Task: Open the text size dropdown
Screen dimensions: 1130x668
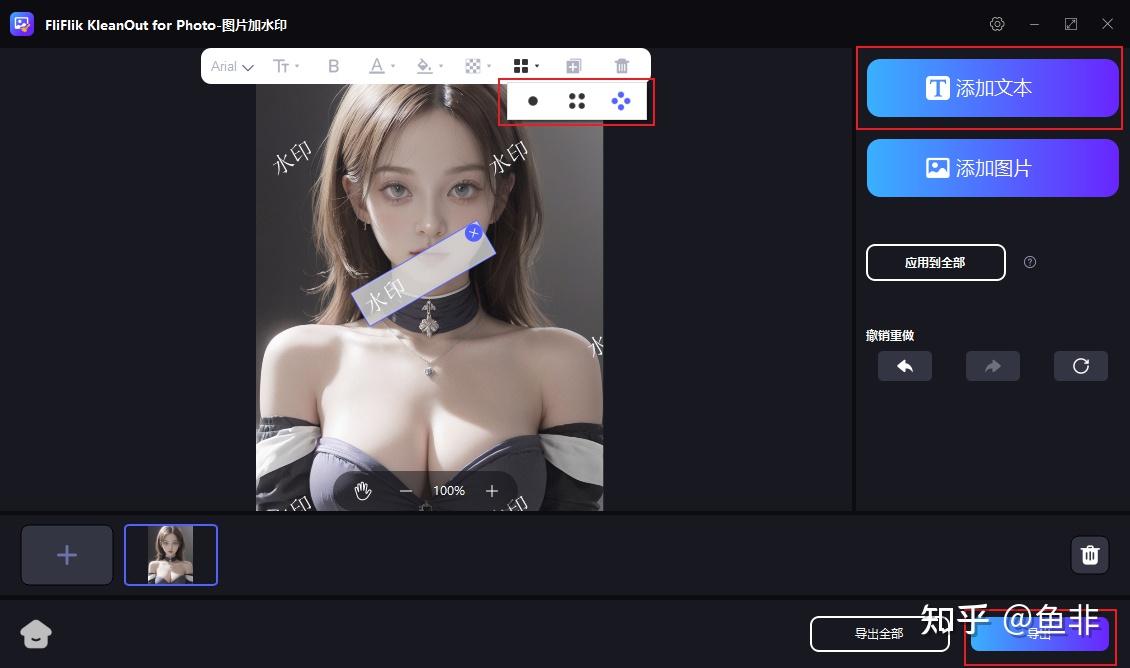Action: tap(286, 66)
